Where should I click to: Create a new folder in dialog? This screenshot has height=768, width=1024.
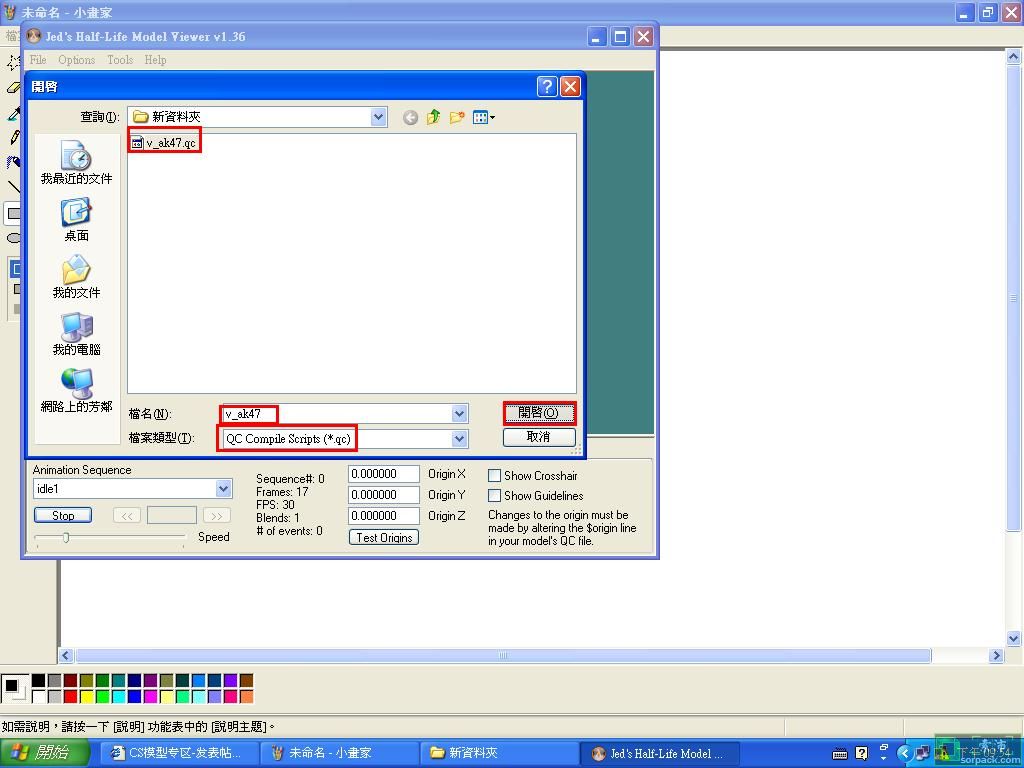point(456,118)
